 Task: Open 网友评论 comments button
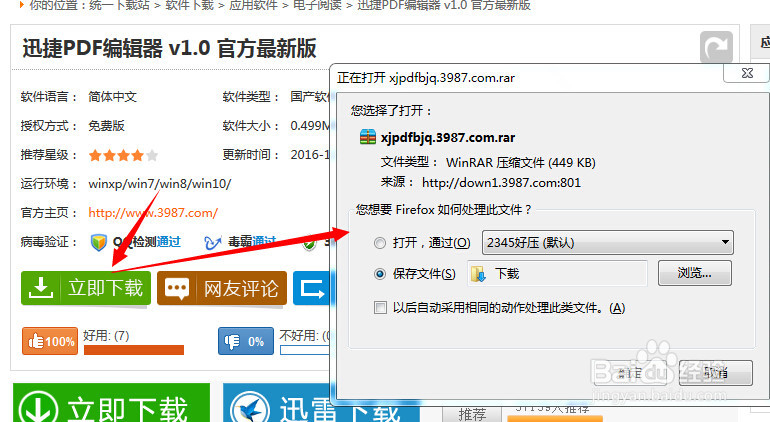point(222,288)
